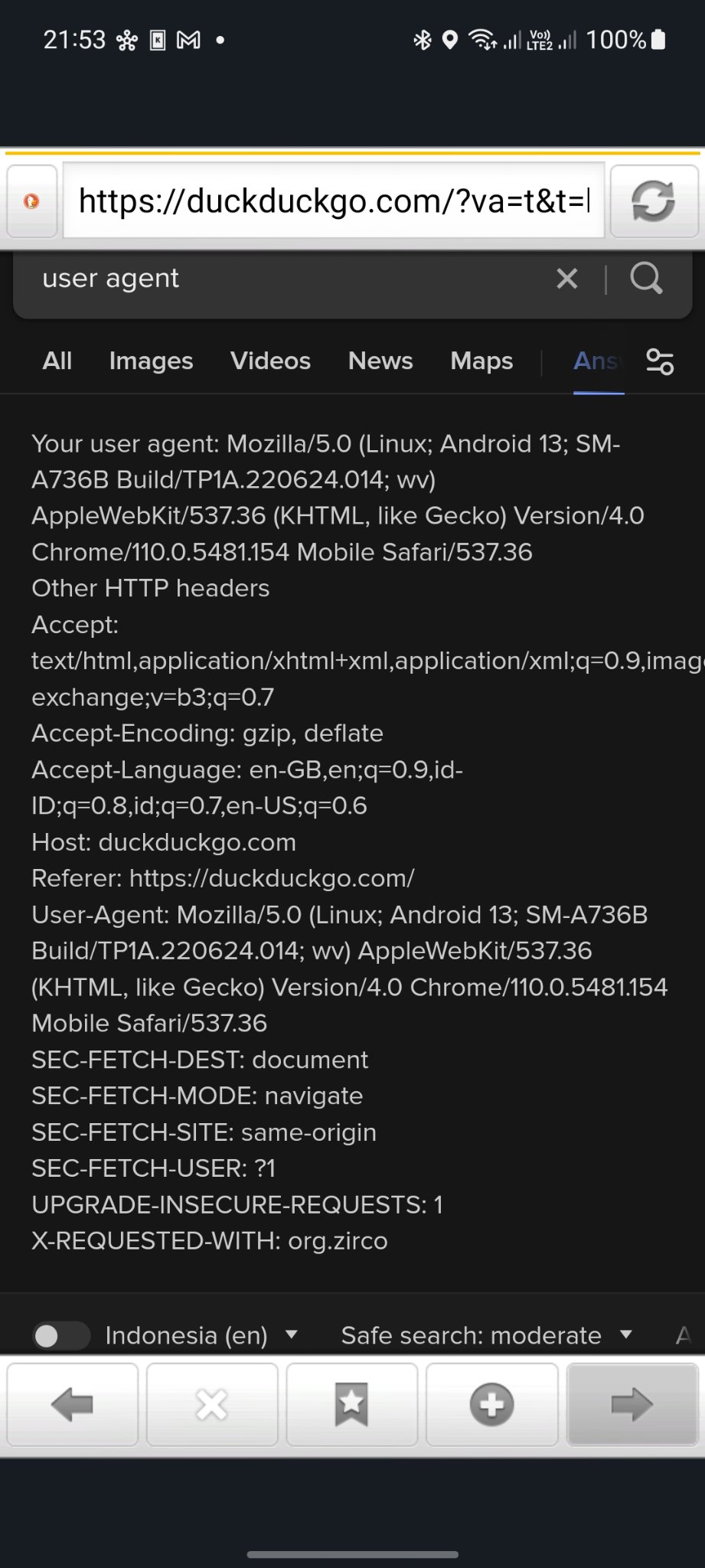Tap the plus button in bottom toolbar
Viewport: 705px width, 1568px height.
tap(491, 1404)
